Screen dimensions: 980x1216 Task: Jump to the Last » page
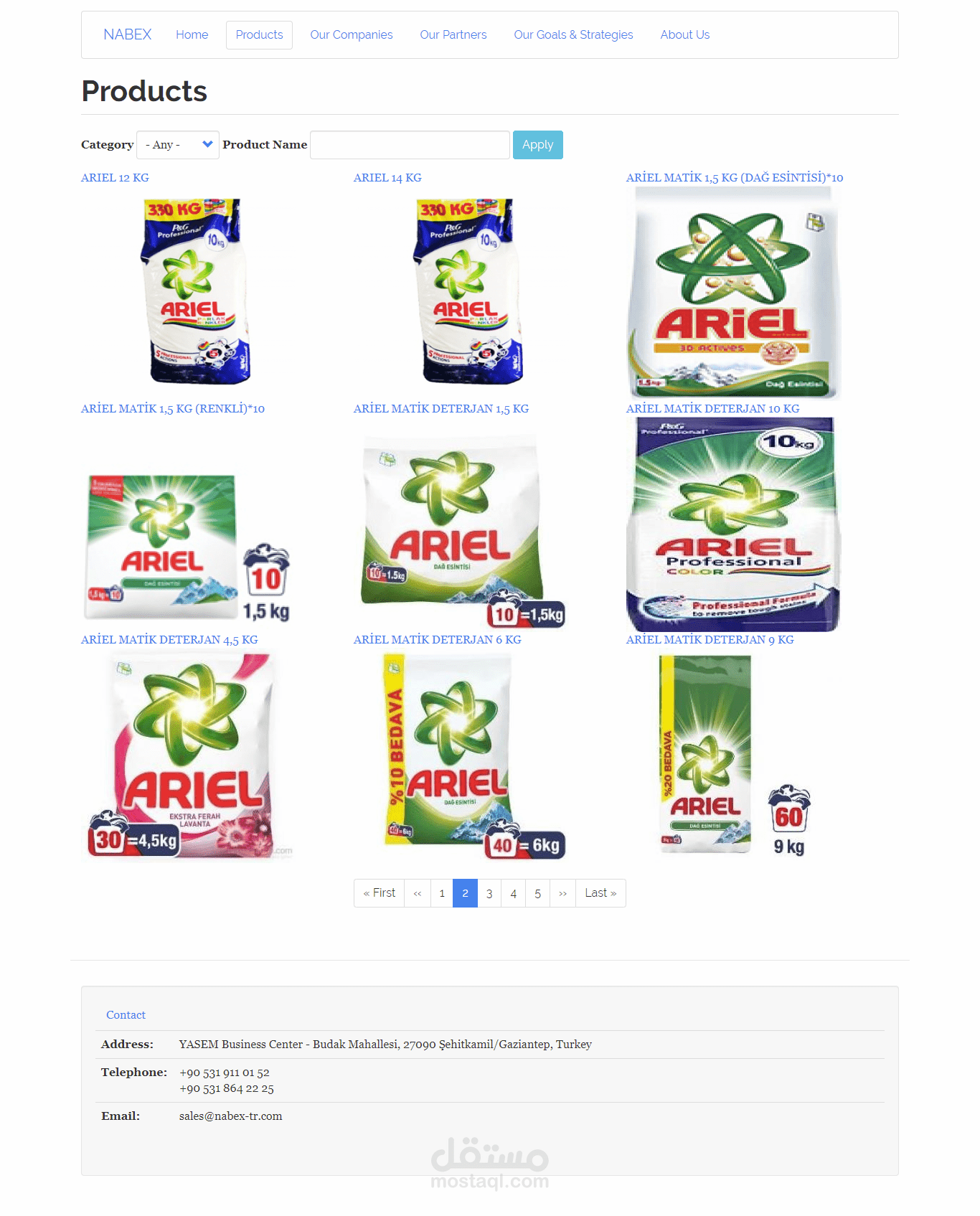[x=600, y=893]
